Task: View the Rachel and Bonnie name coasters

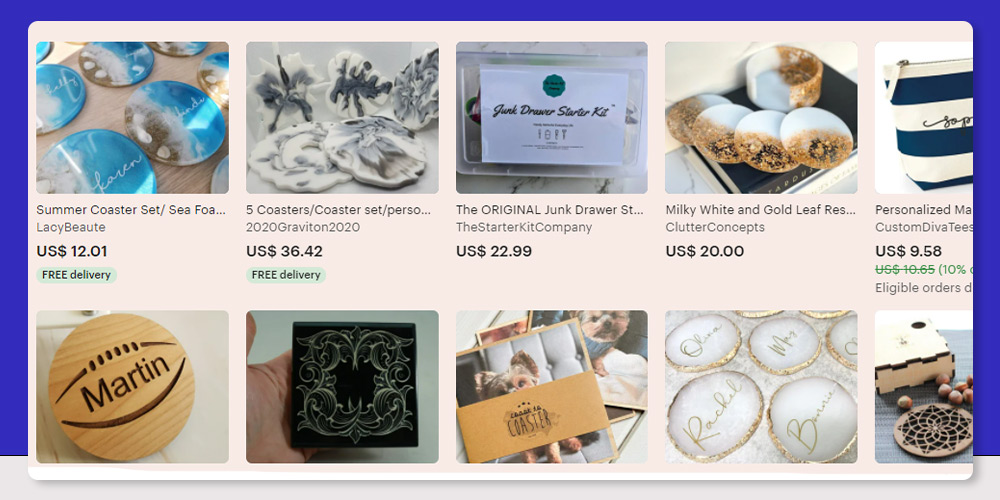Action: pyautogui.click(x=761, y=386)
